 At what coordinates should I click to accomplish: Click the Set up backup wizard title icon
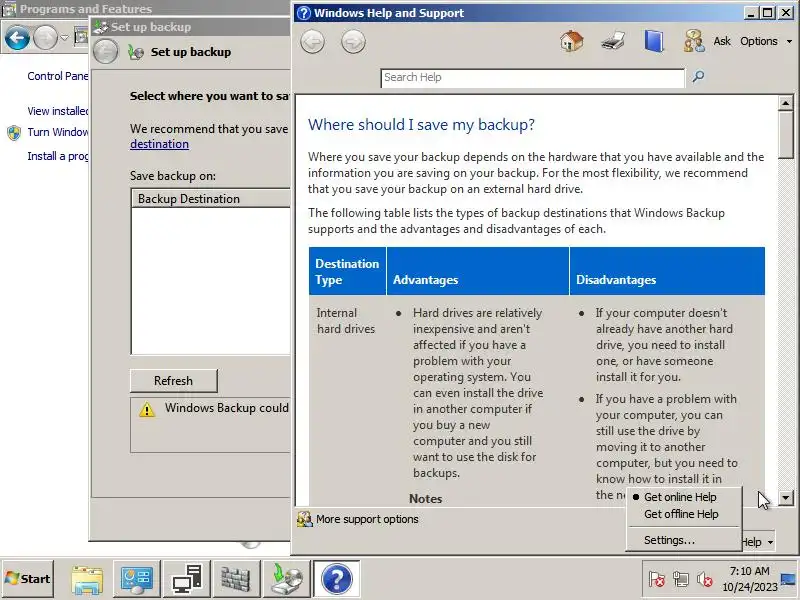coord(136,52)
